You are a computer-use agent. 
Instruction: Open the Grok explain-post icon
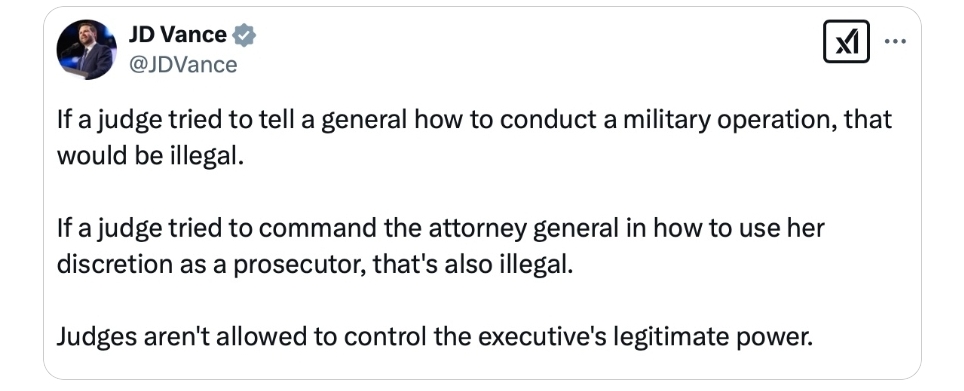(x=846, y=41)
